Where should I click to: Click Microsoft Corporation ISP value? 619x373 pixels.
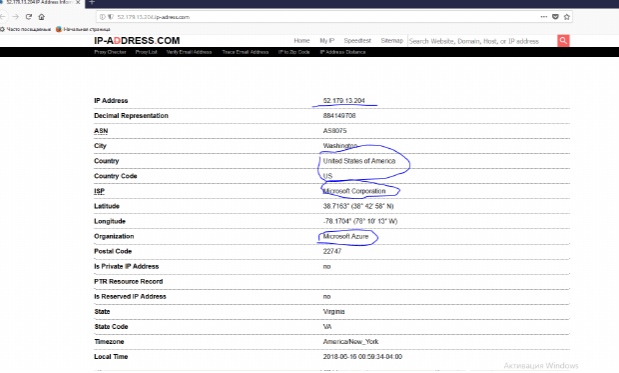pos(354,191)
